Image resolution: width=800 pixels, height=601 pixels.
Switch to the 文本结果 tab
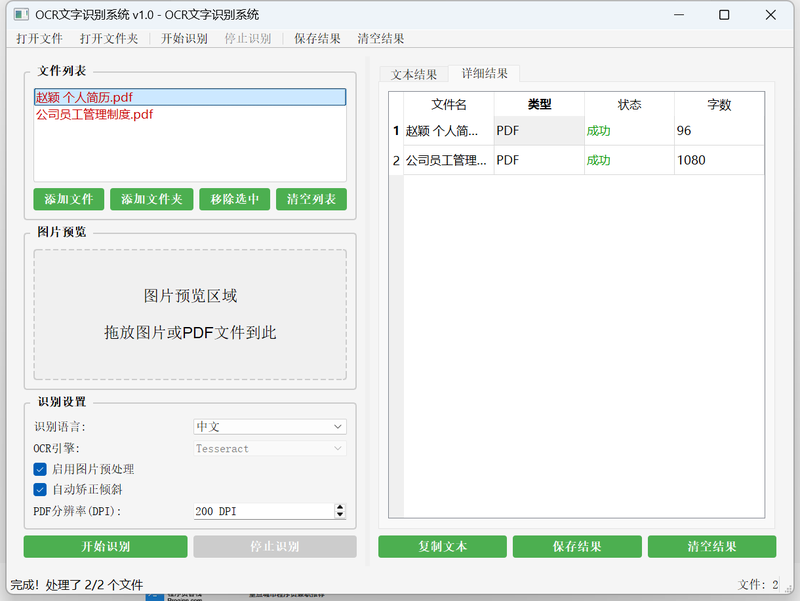414,75
